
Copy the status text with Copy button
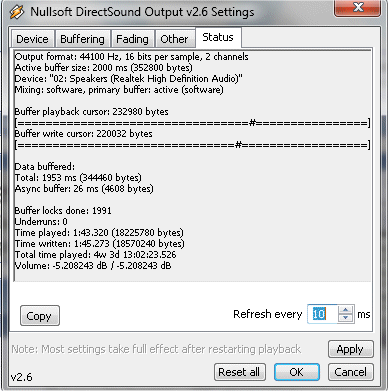(x=40, y=316)
